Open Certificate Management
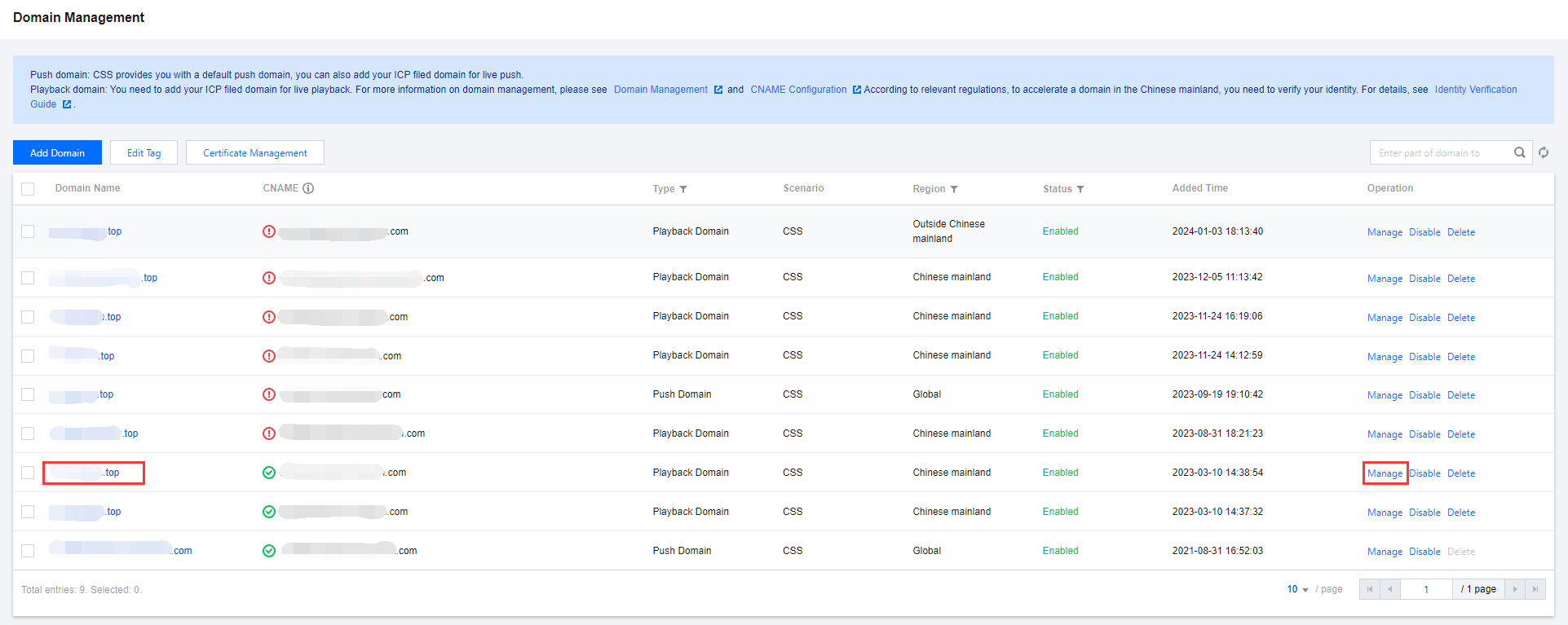This screenshot has width=1568, height=625. tap(255, 152)
